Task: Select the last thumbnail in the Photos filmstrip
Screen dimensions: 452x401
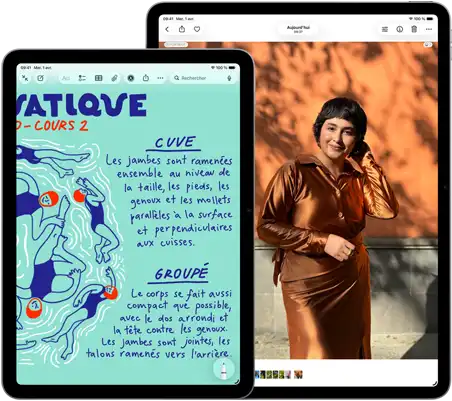Action: (298, 375)
